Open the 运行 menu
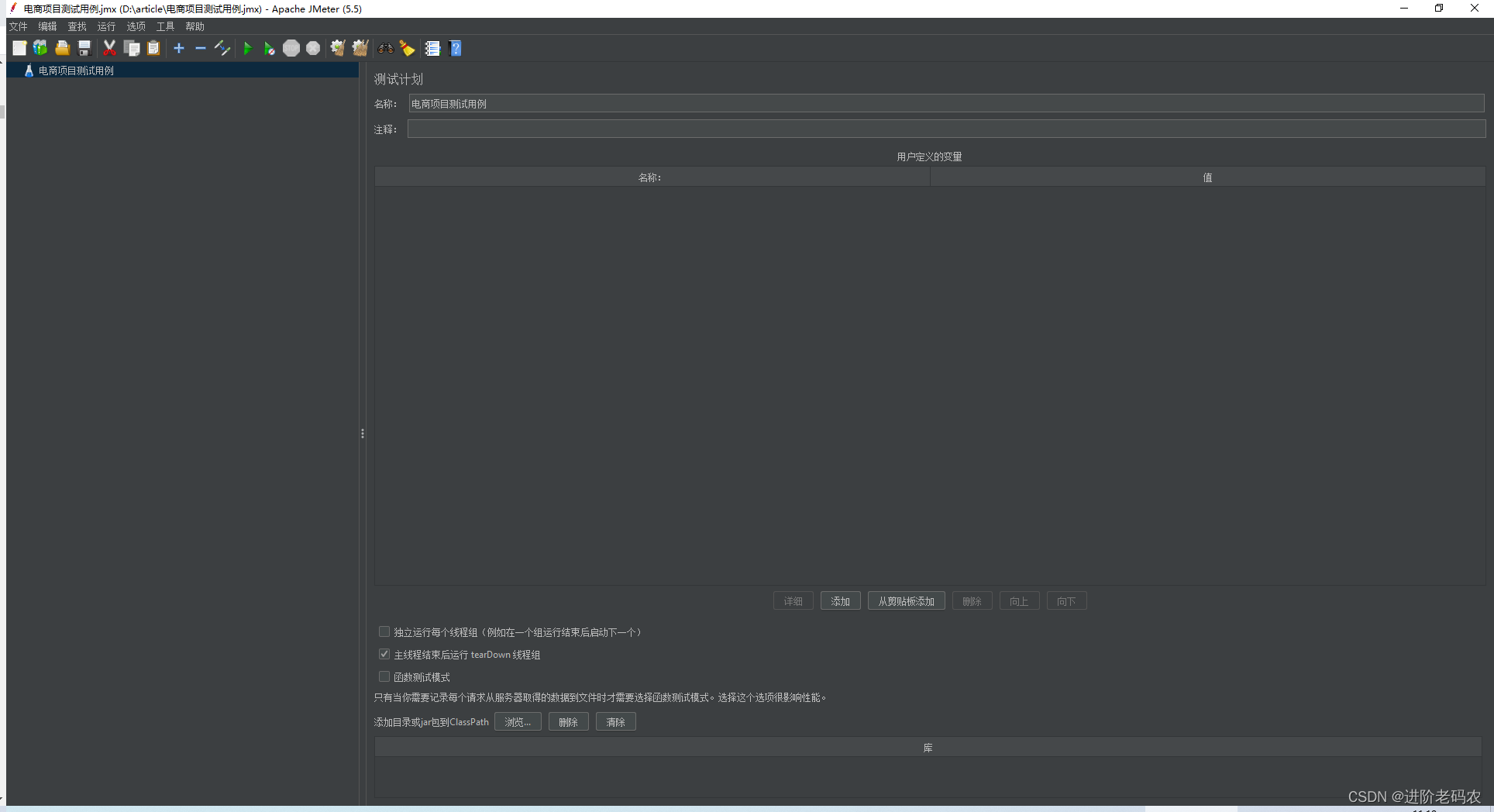Screen dimensions: 1494x812 (x=106, y=26)
